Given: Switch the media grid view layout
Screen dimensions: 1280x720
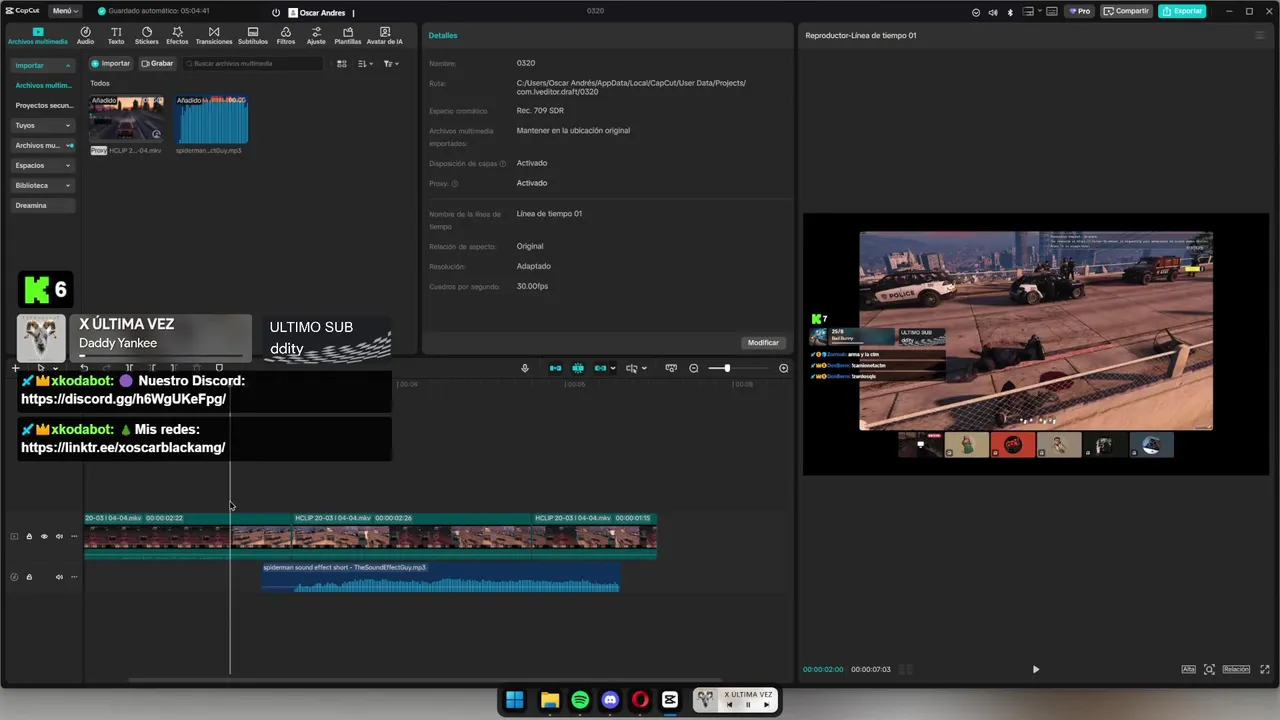Looking at the screenshot, I should pyautogui.click(x=341, y=63).
